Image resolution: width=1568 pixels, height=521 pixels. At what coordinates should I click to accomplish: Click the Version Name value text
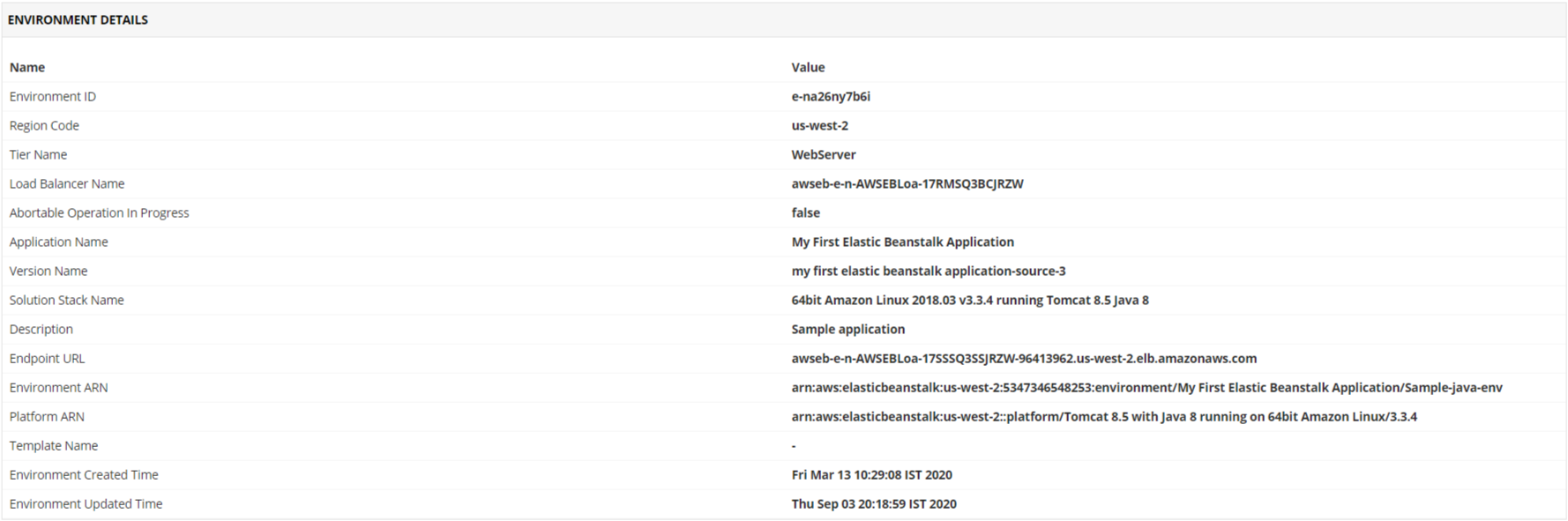(x=929, y=271)
